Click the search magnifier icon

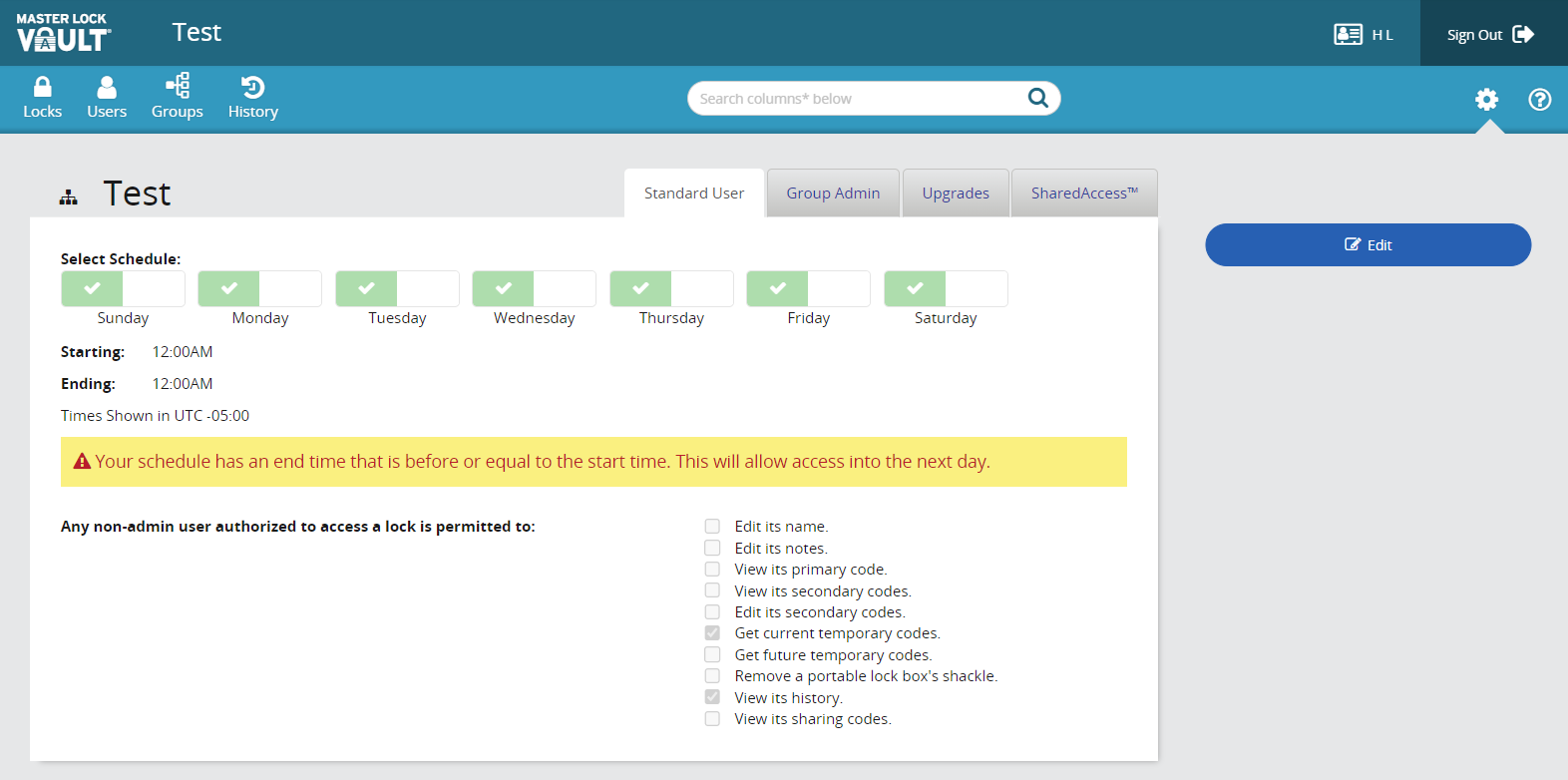coord(1037,98)
